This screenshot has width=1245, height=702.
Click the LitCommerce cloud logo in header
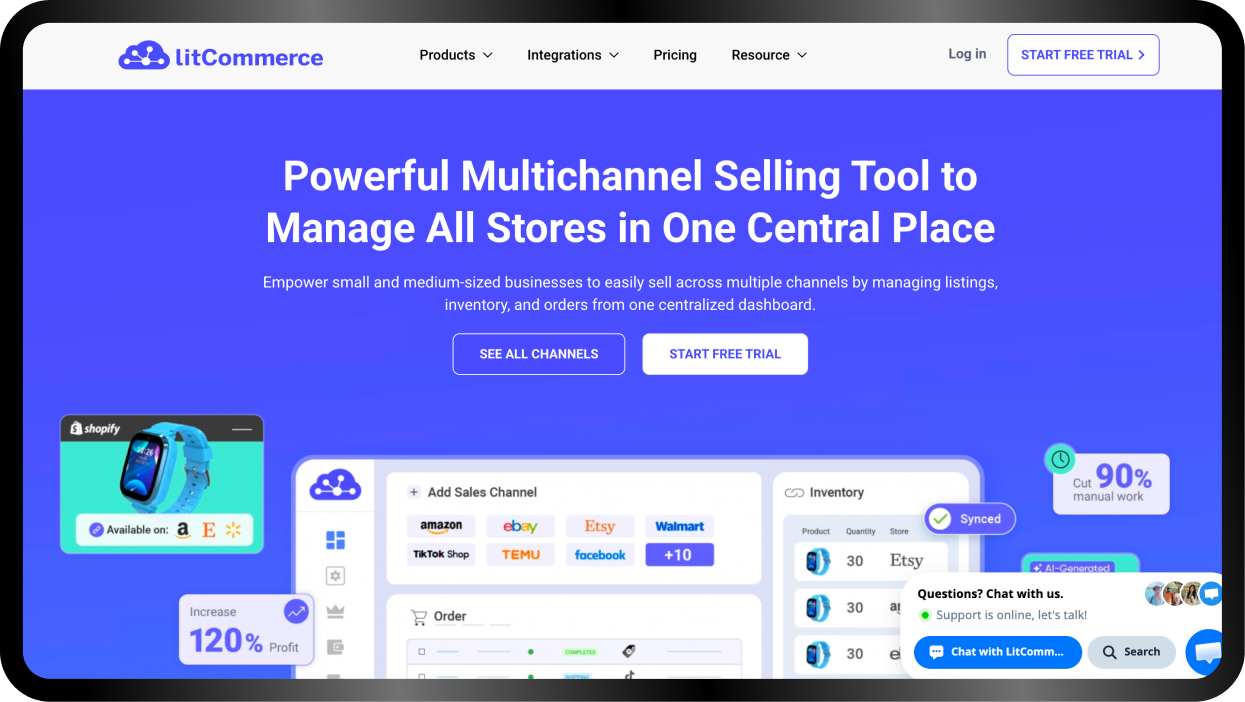pyautogui.click(x=221, y=56)
